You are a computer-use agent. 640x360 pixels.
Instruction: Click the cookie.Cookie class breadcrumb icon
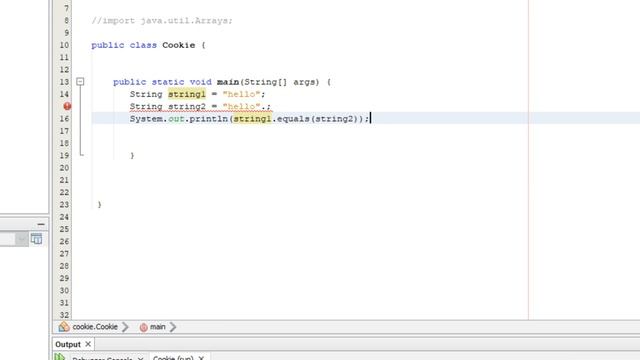click(64, 327)
